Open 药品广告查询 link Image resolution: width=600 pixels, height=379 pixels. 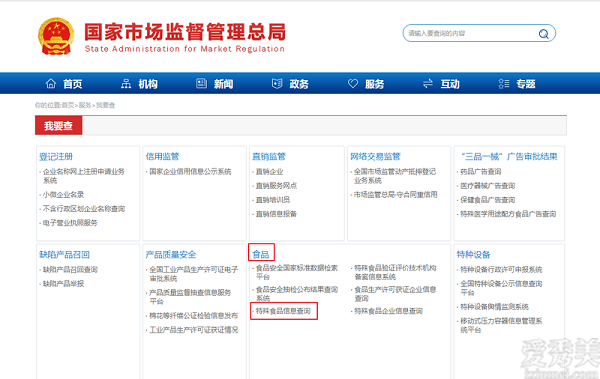pyautogui.click(x=481, y=172)
